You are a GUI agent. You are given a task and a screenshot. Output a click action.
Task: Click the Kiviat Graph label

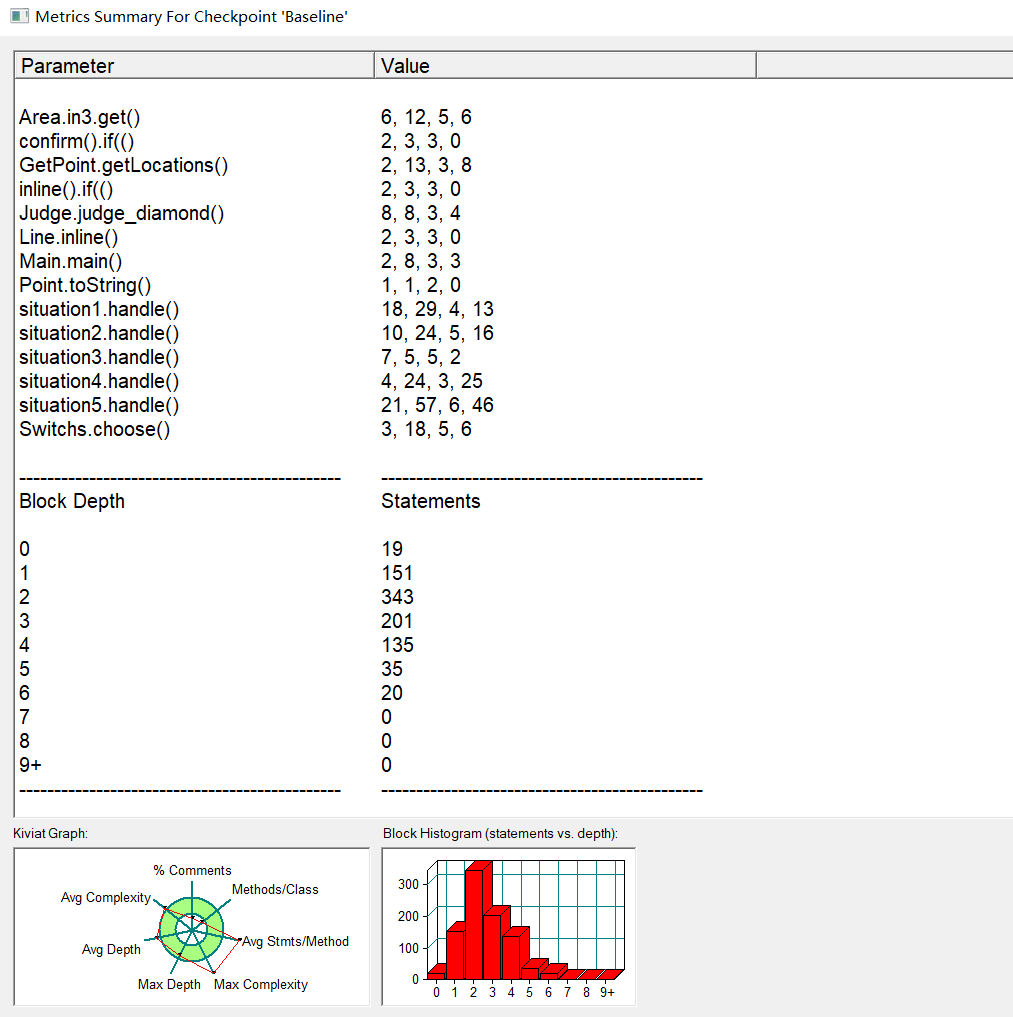pyautogui.click(x=51, y=833)
